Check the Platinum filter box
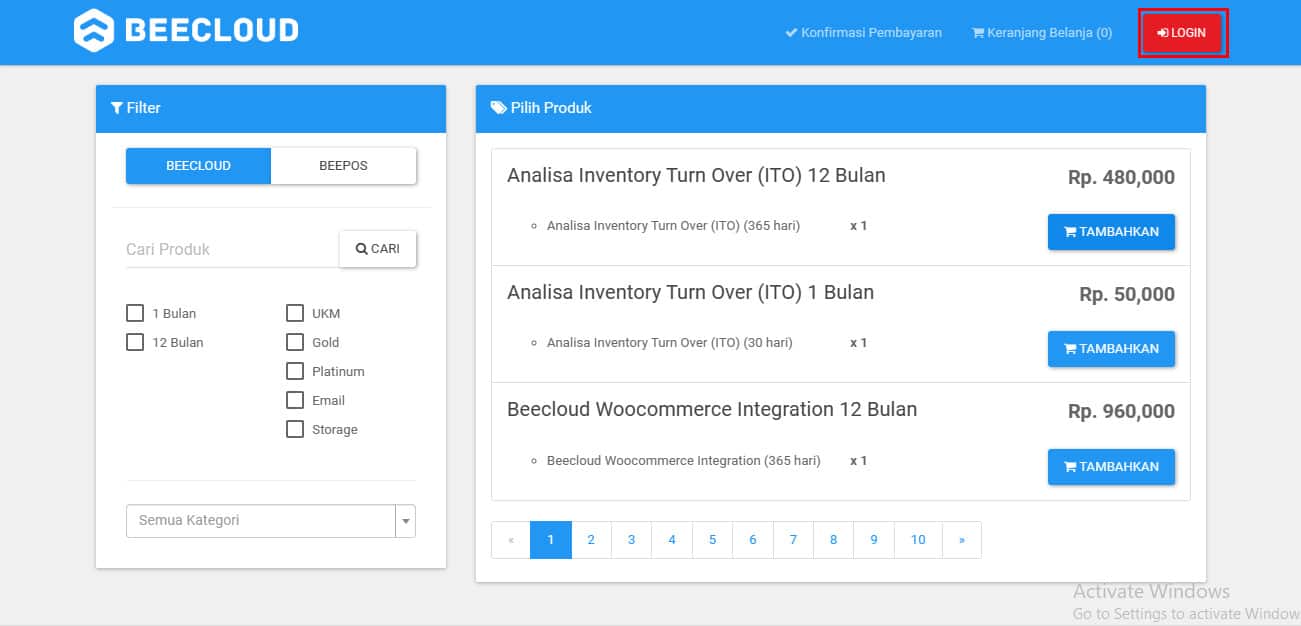1301x626 pixels. [295, 371]
